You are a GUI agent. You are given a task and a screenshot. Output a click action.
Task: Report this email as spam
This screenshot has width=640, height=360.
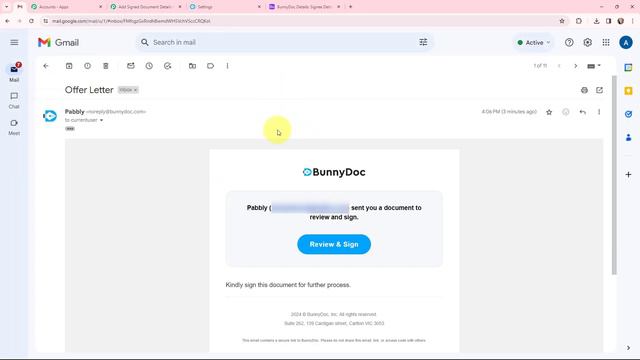click(x=87, y=66)
